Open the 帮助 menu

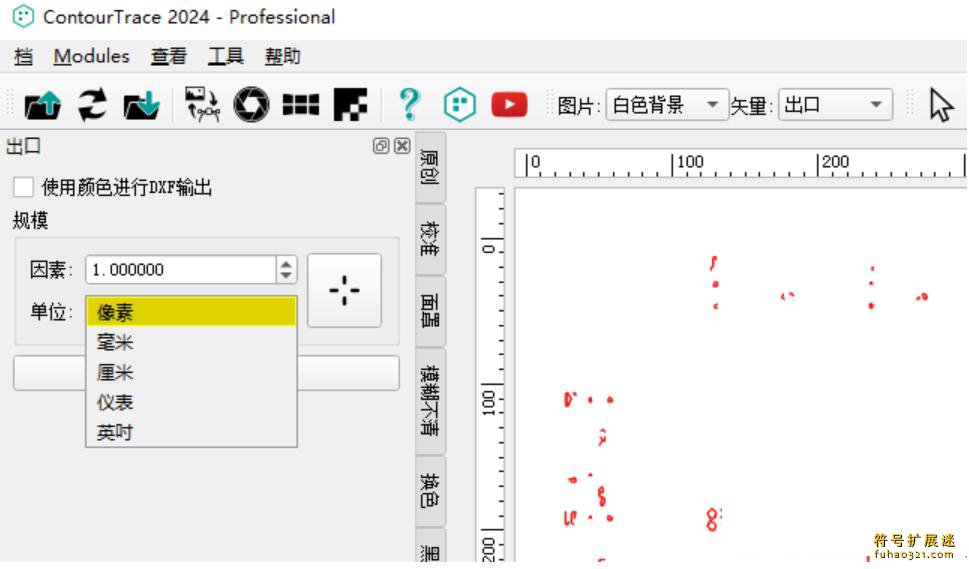tap(282, 57)
